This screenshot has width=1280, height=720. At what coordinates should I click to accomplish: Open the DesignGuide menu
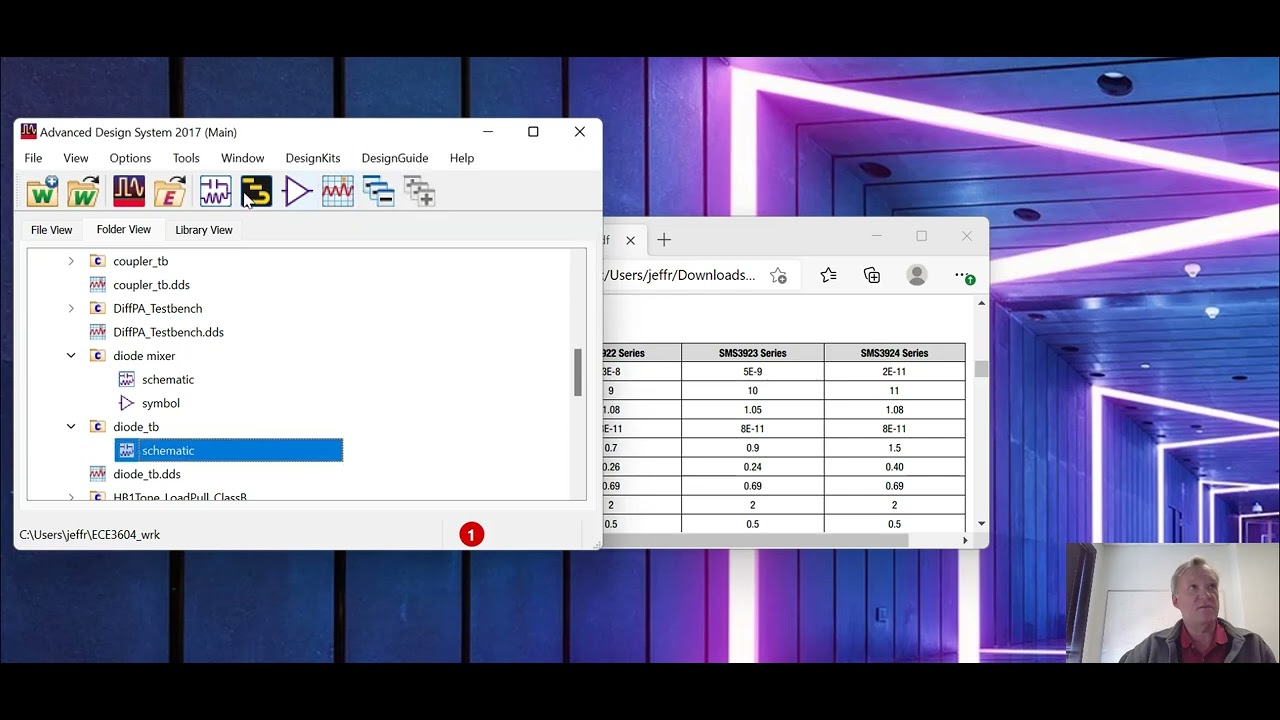395,158
